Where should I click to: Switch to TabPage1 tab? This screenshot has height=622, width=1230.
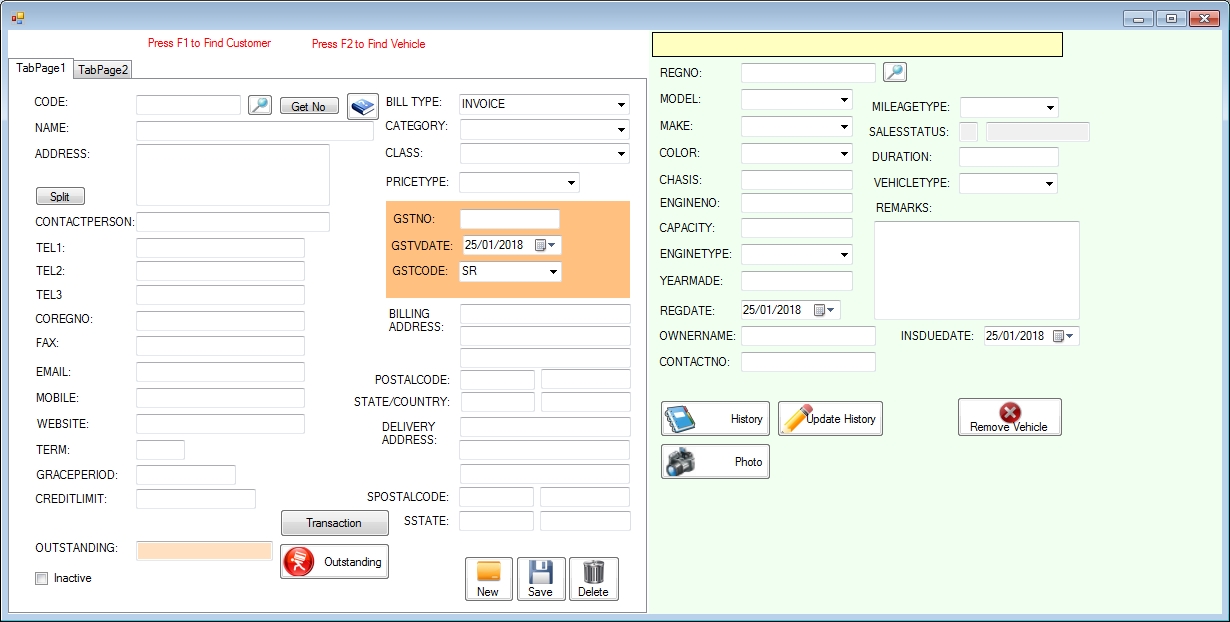coord(41,68)
